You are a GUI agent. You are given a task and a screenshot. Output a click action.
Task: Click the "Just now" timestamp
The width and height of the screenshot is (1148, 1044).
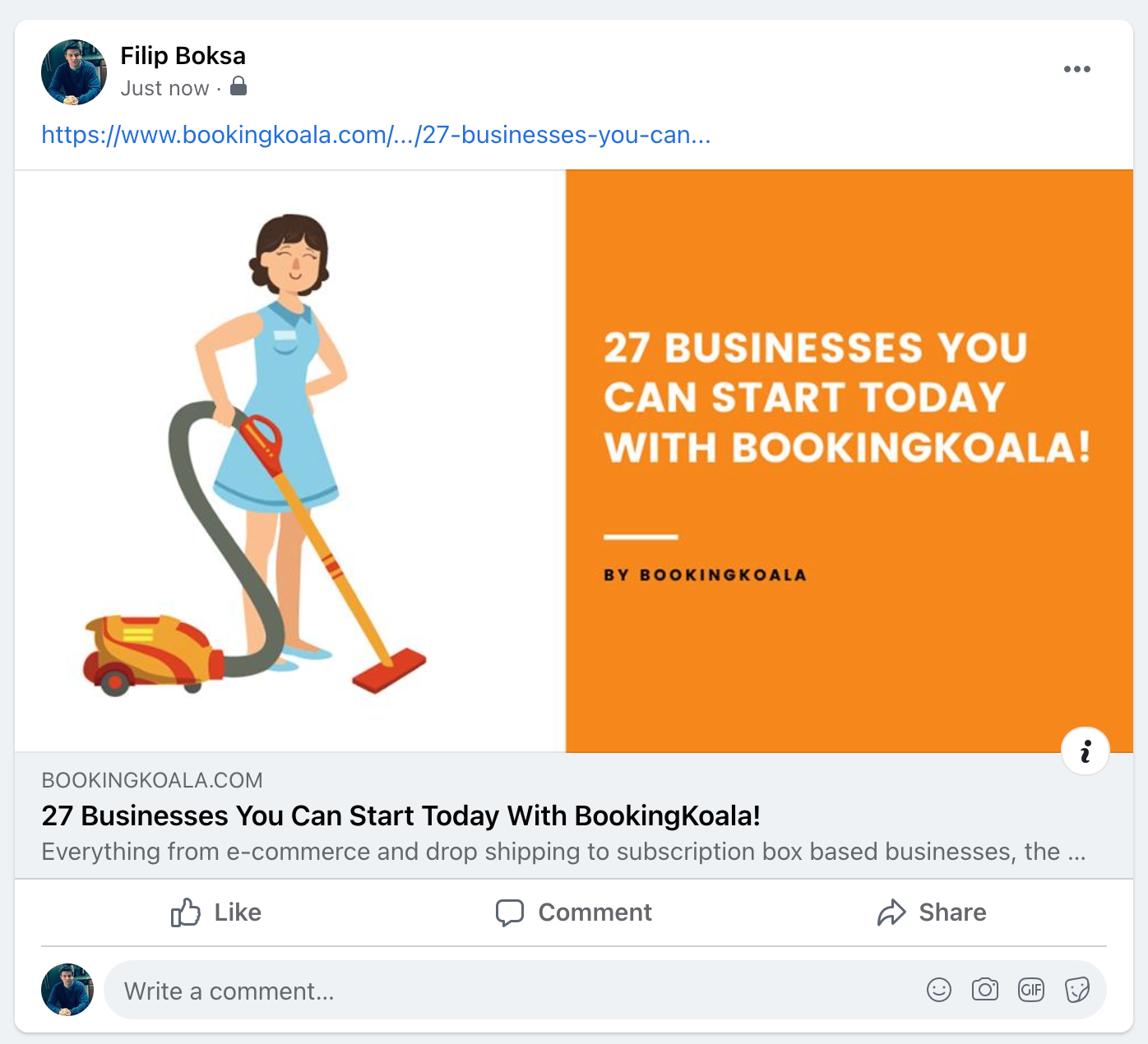click(x=164, y=88)
